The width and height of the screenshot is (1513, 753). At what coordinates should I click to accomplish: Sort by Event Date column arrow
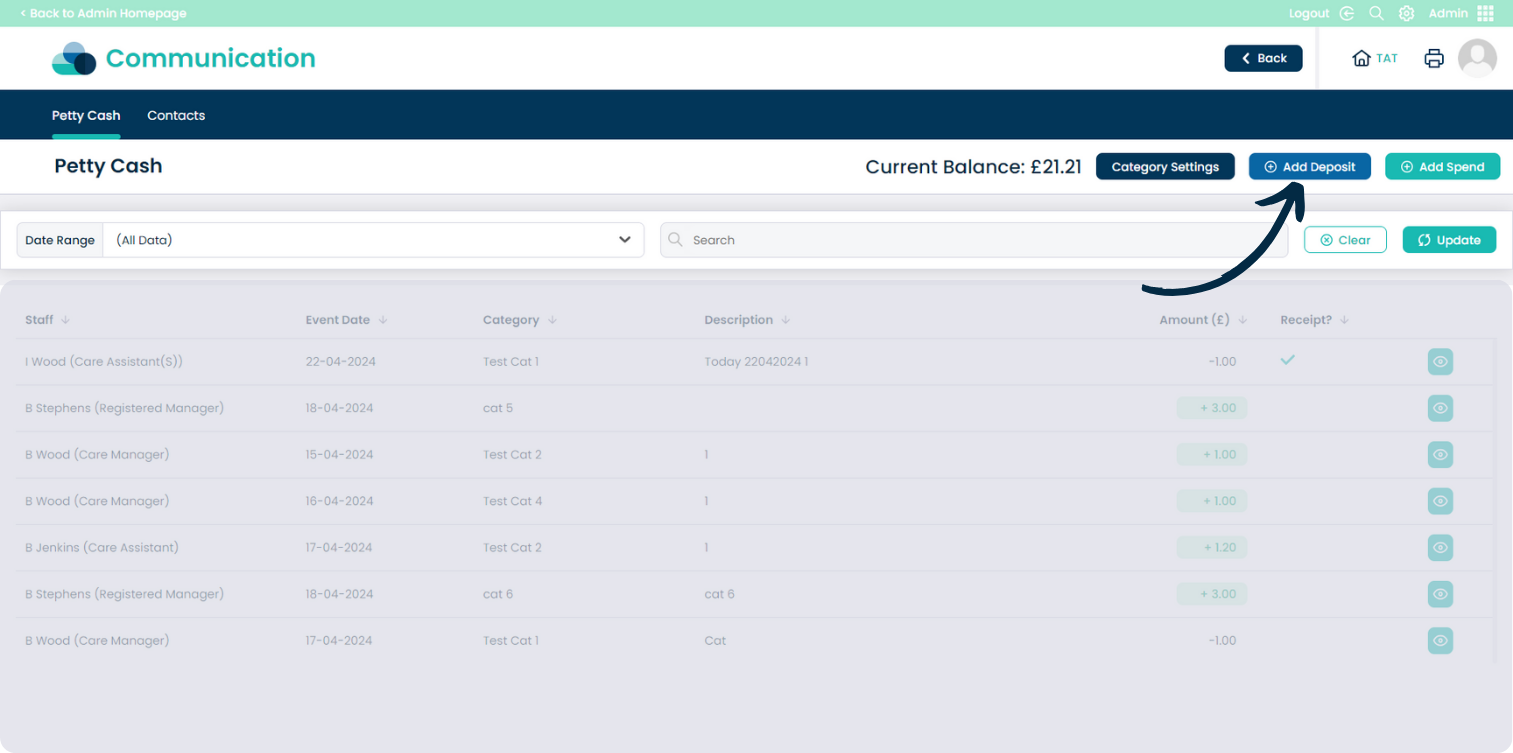(x=383, y=320)
